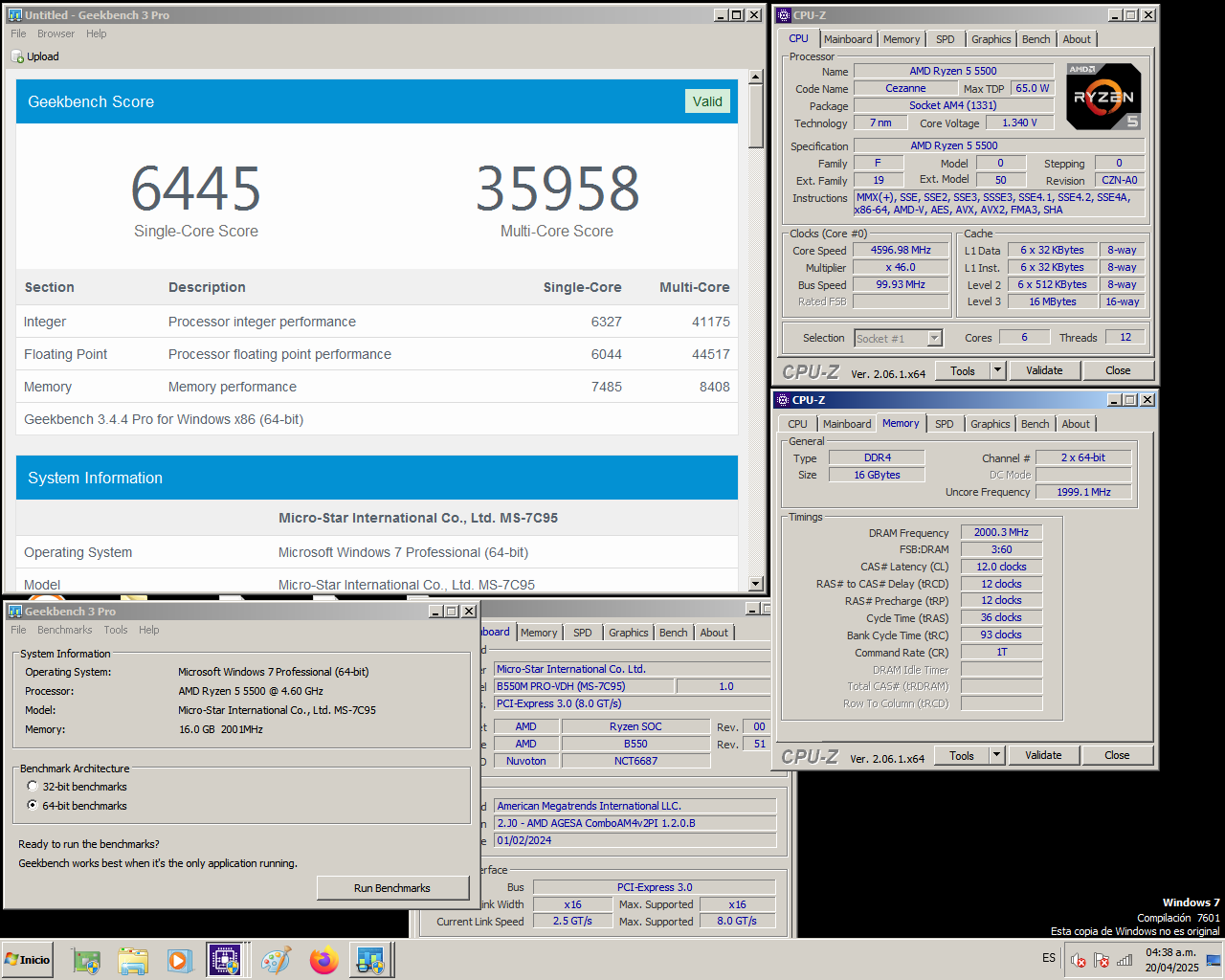
Task: Switch to Graphics tab in CPU-Z processor window
Action: (991, 39)
